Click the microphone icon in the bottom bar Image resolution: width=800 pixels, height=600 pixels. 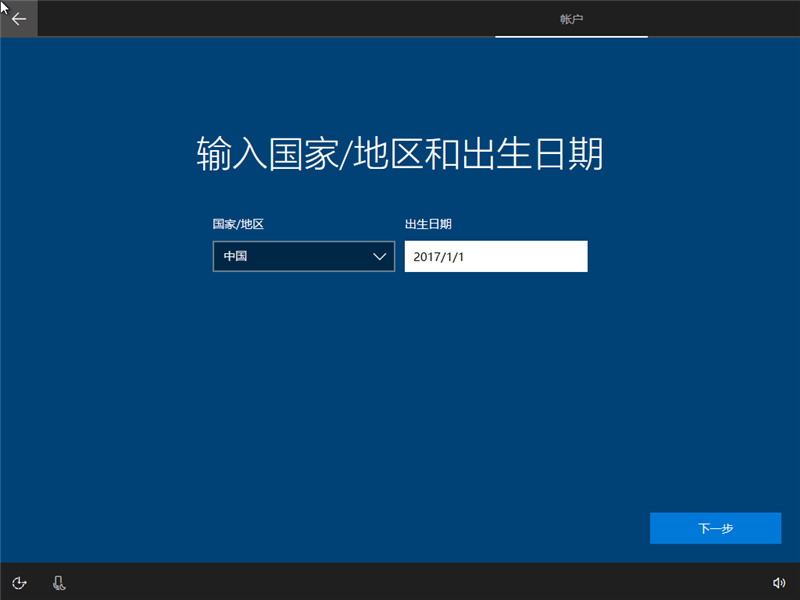(x=59, y=582)
